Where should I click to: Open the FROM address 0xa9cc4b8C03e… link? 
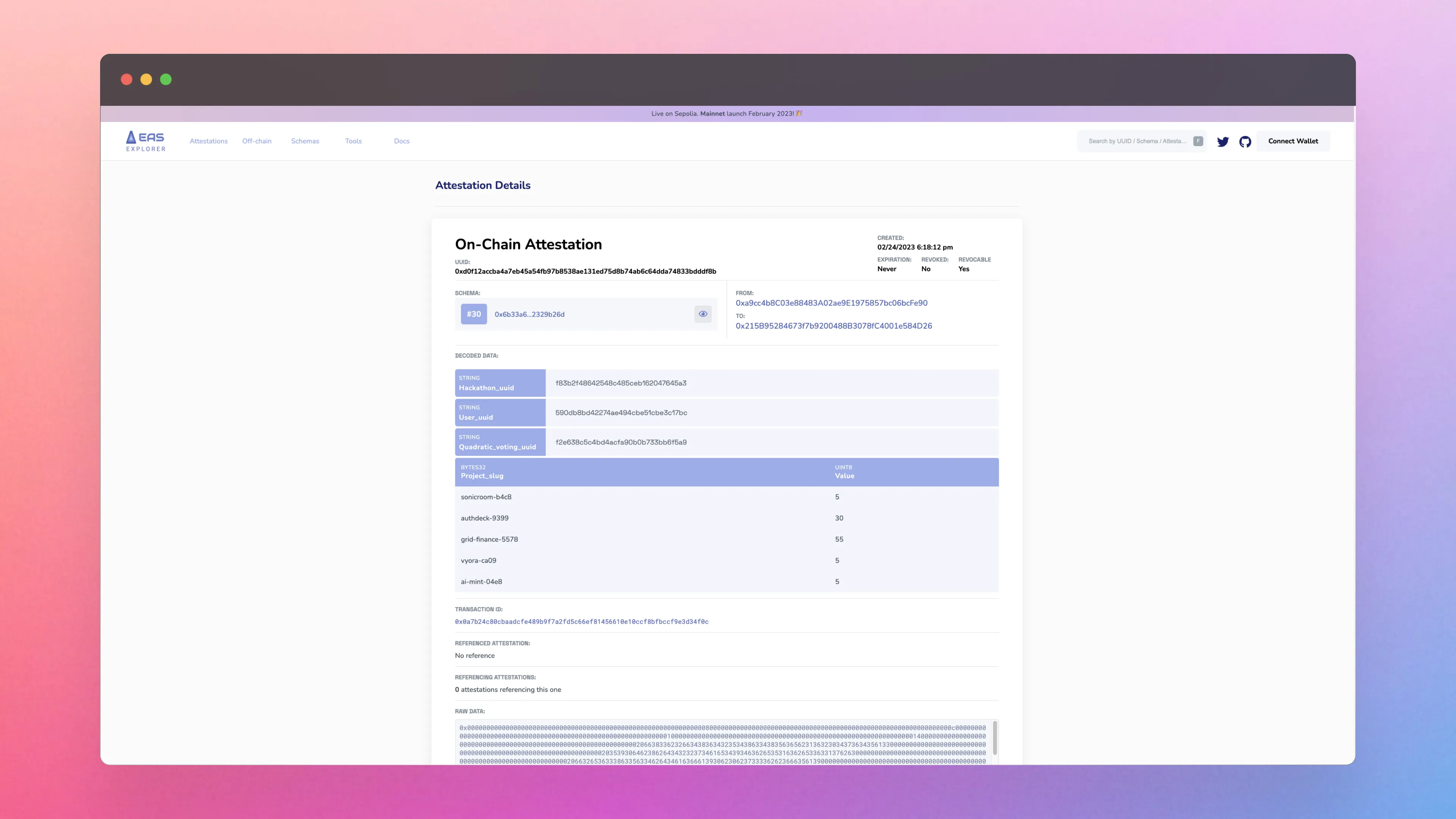(x=831, y=303)
